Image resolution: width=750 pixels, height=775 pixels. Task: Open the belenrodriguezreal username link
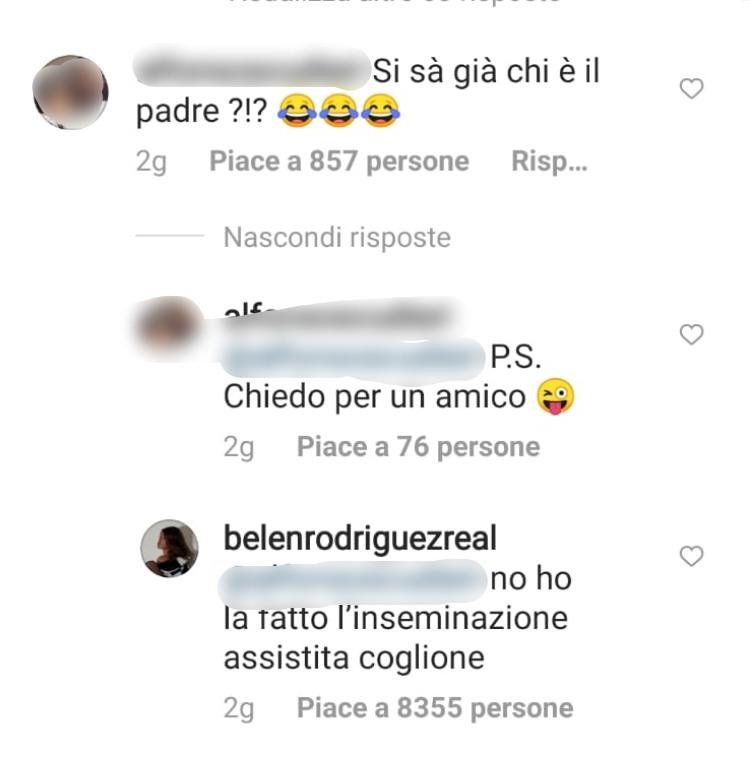[x=360, y=538]
